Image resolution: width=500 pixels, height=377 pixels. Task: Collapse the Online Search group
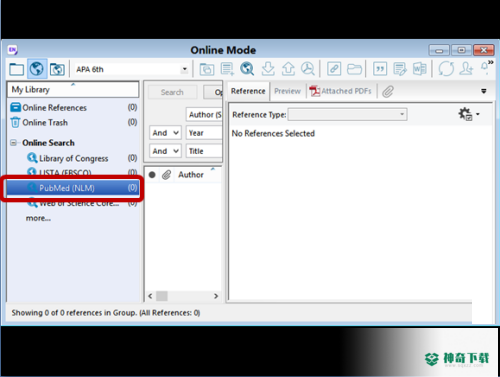13,143
